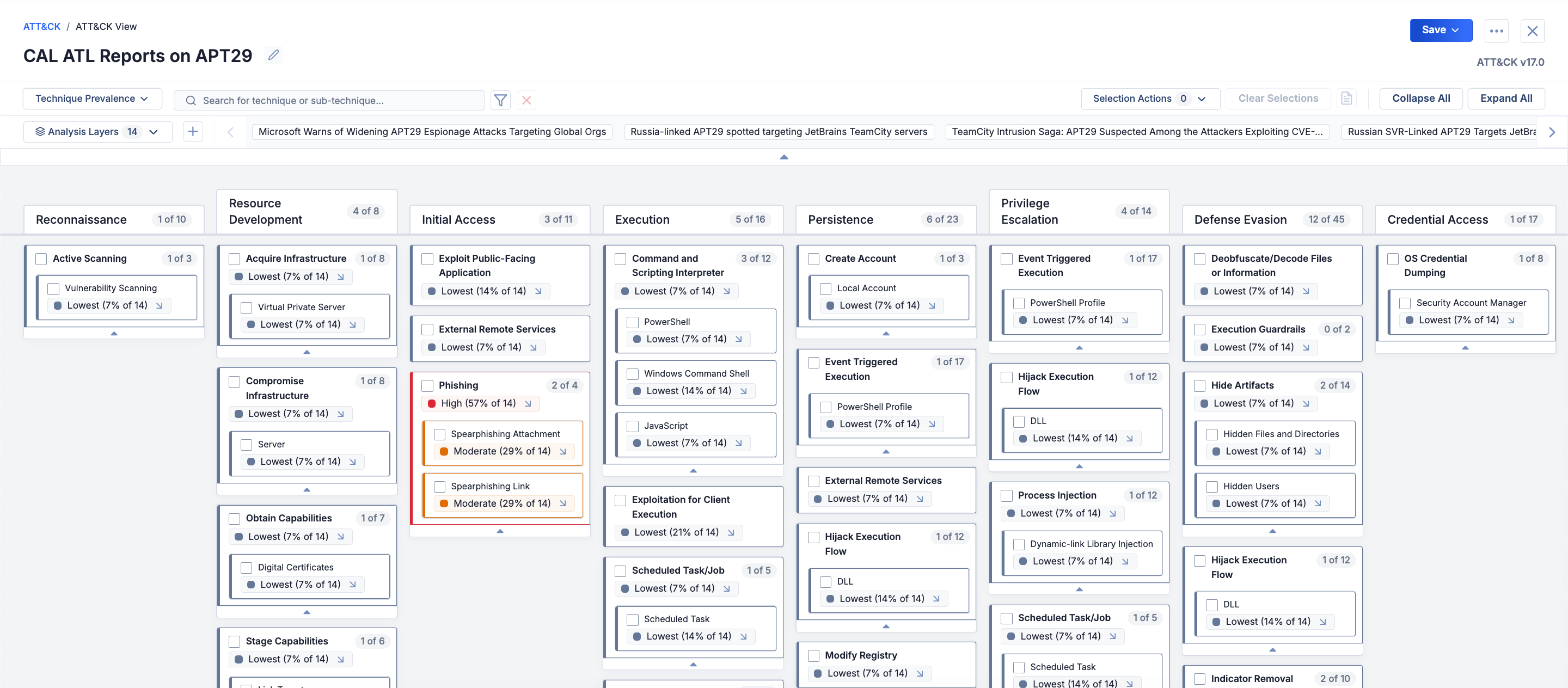Open the Technique Prevalence dropdown
Screen dimensions: 1568x688
click(x=92, y=99)
